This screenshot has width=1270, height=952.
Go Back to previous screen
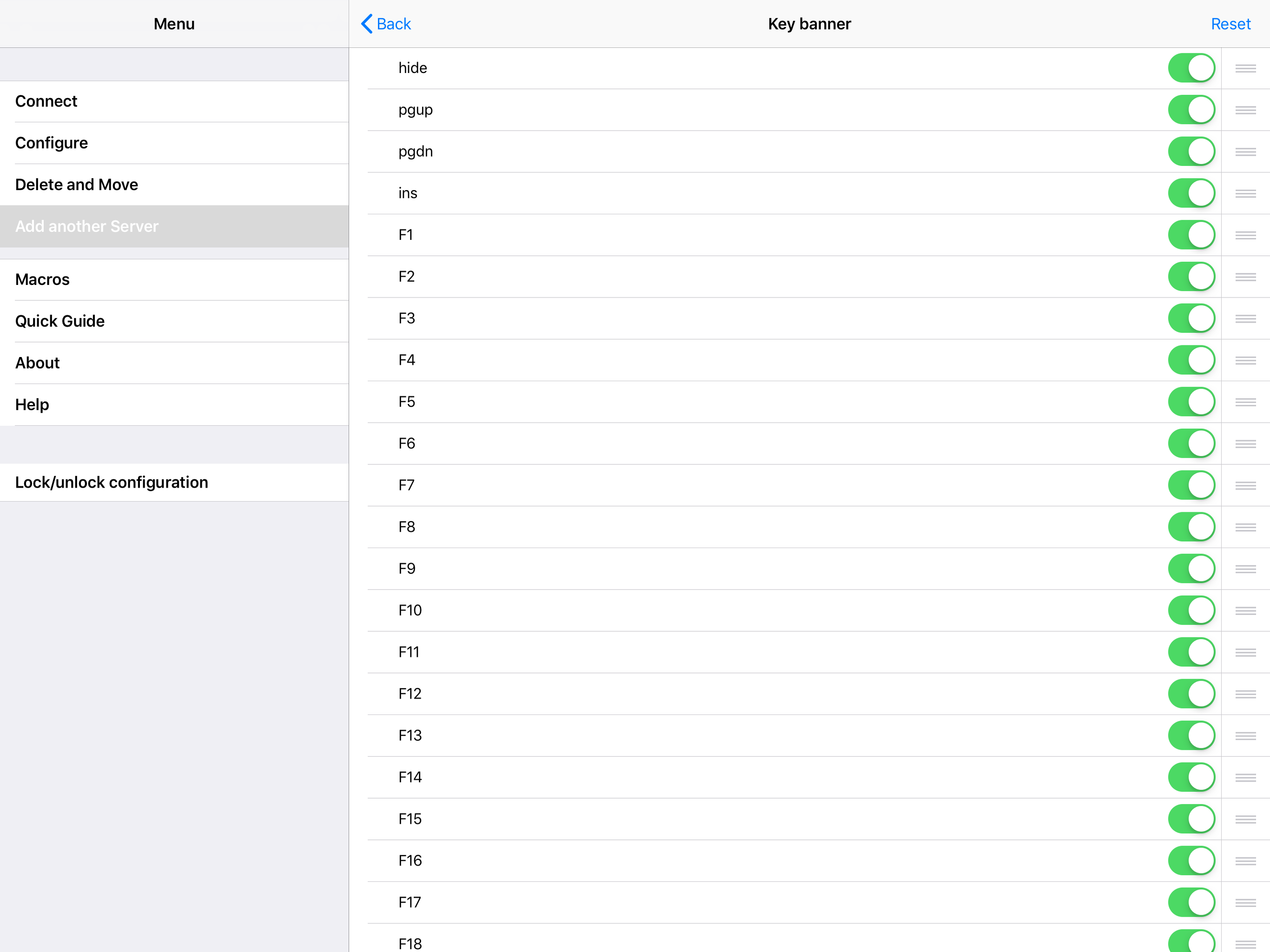click(393, 24)
